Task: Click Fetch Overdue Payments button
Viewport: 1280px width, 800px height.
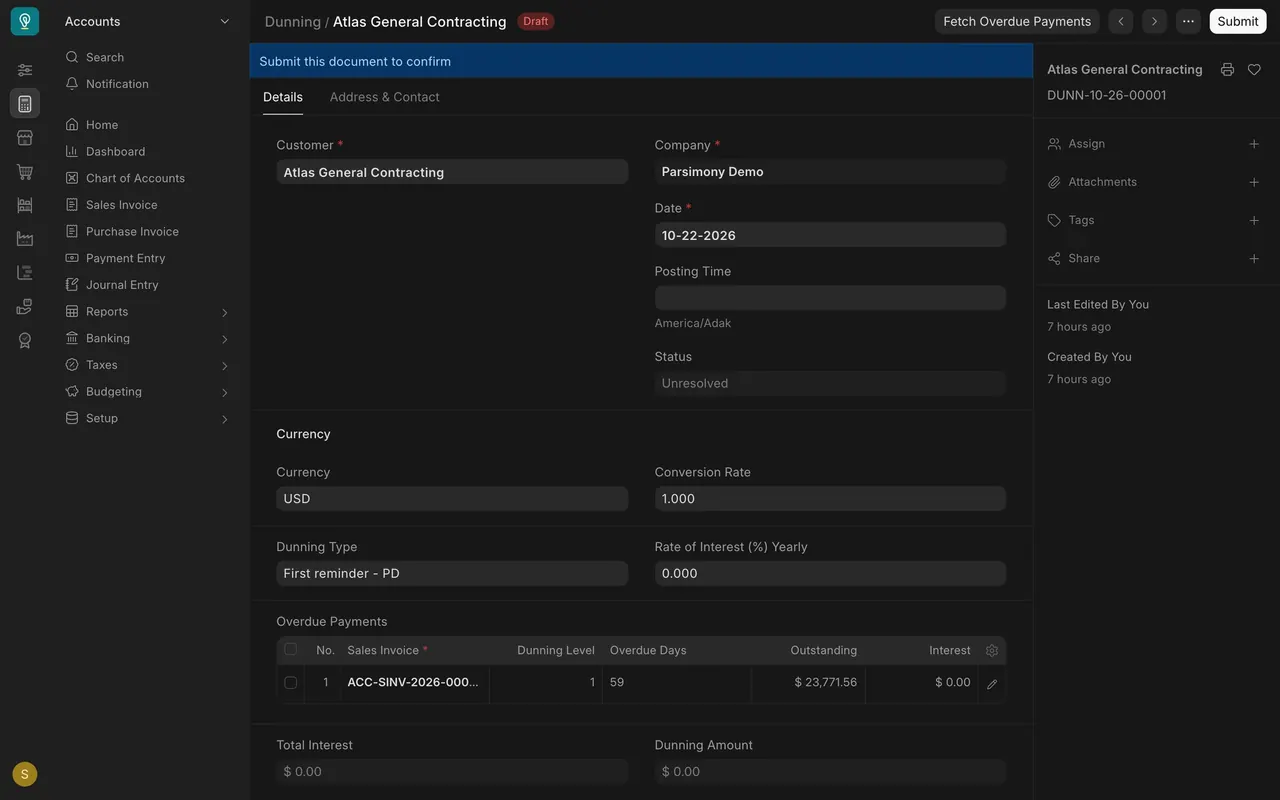Action: [x=1017, y=21]
